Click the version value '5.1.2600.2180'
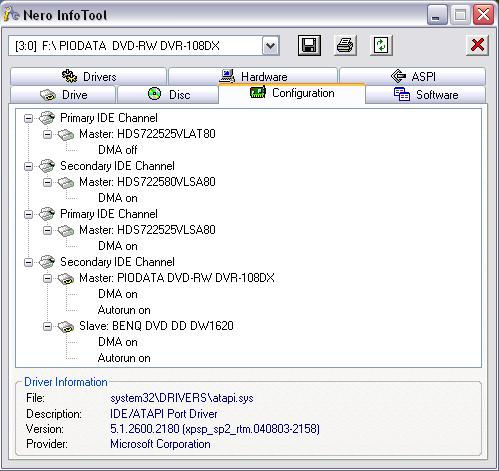Viewport: 499px width, 471px height. point(145,429)
